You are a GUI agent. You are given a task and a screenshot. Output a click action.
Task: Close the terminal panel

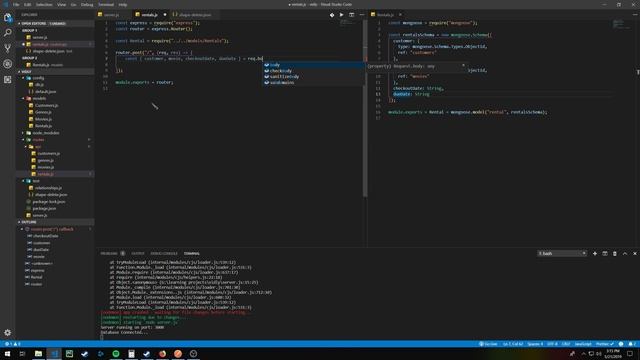tap(635, 253)
